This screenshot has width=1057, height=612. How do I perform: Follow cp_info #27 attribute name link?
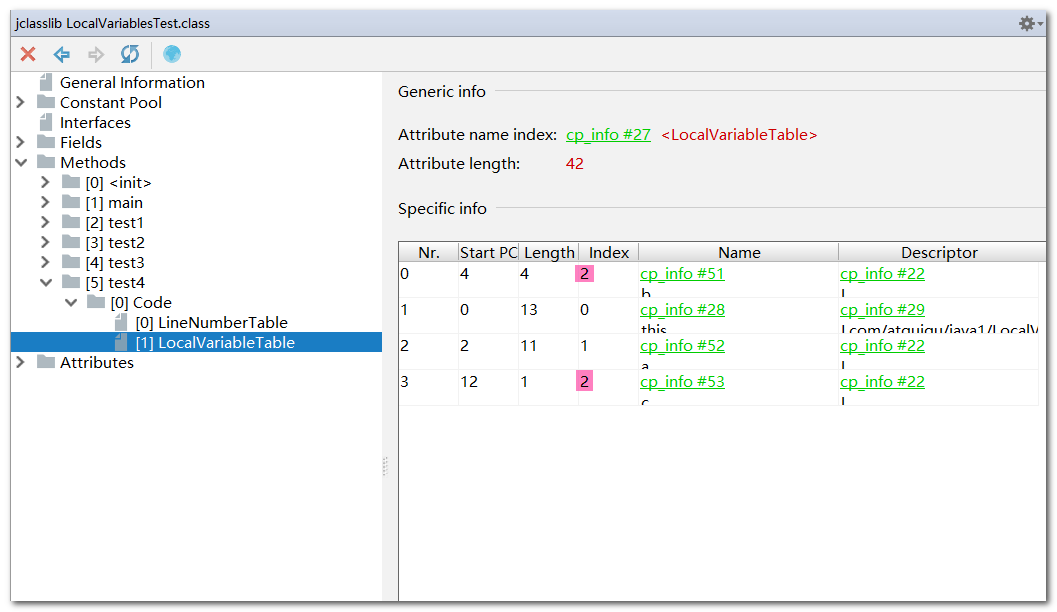(x=608, y=135)
